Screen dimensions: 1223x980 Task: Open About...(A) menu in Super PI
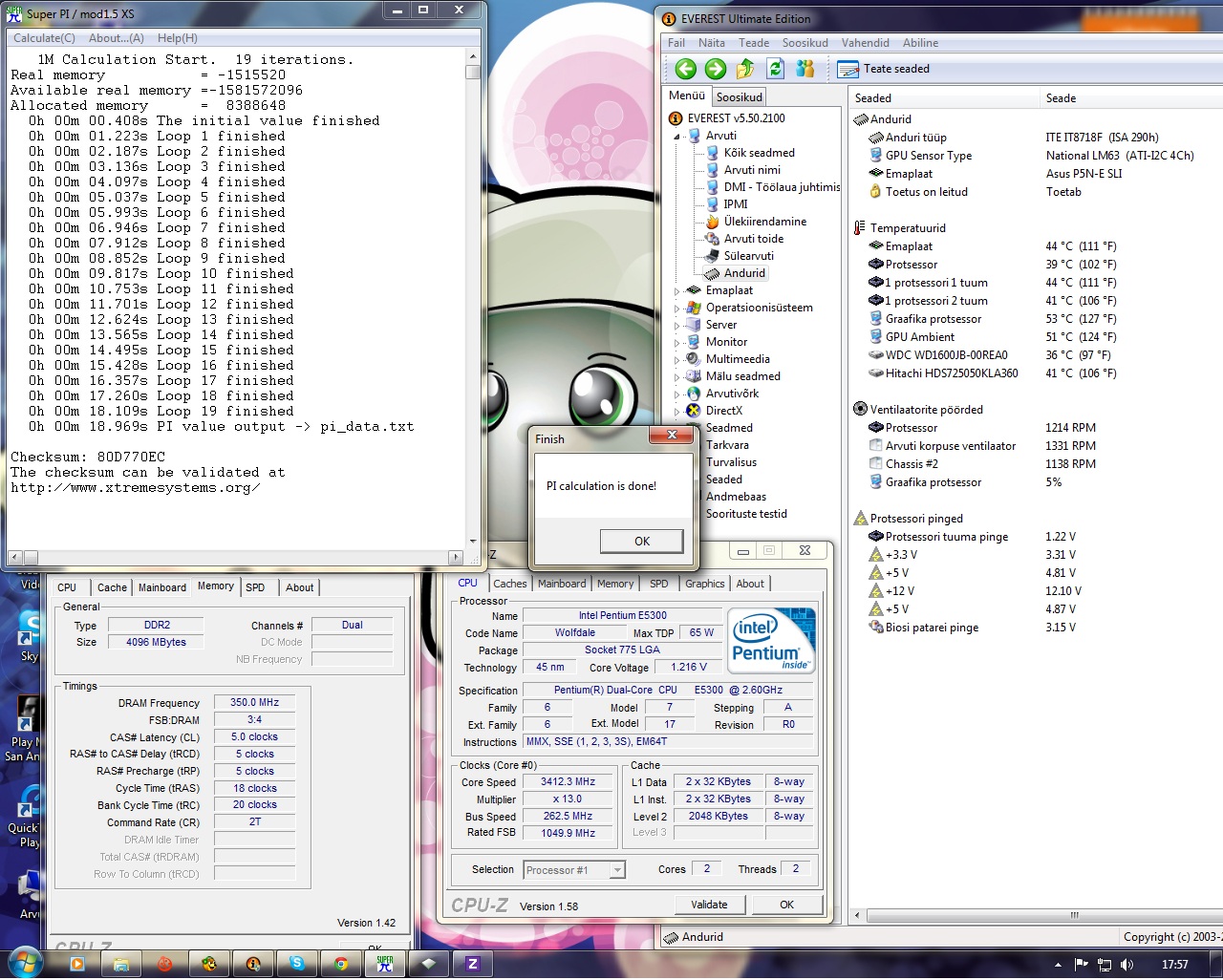pyautogui.click(x=117, y=38)
